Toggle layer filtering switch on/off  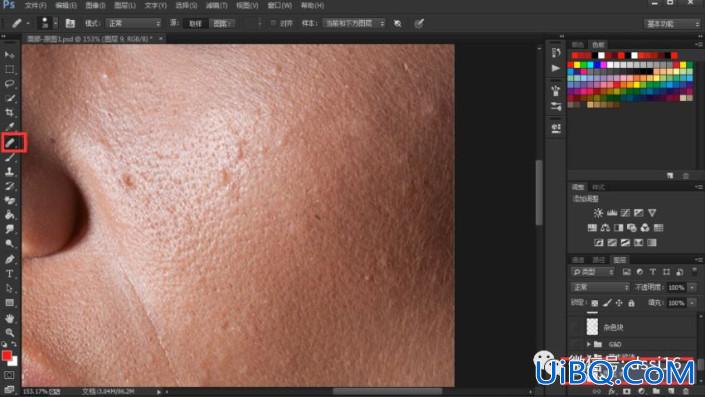(695, 272)
